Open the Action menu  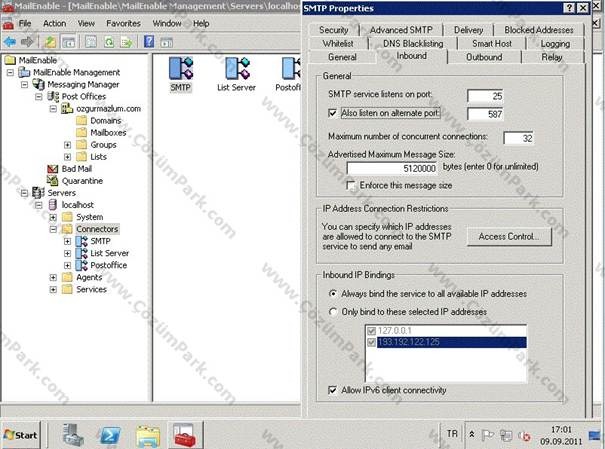tap(54, 24)
